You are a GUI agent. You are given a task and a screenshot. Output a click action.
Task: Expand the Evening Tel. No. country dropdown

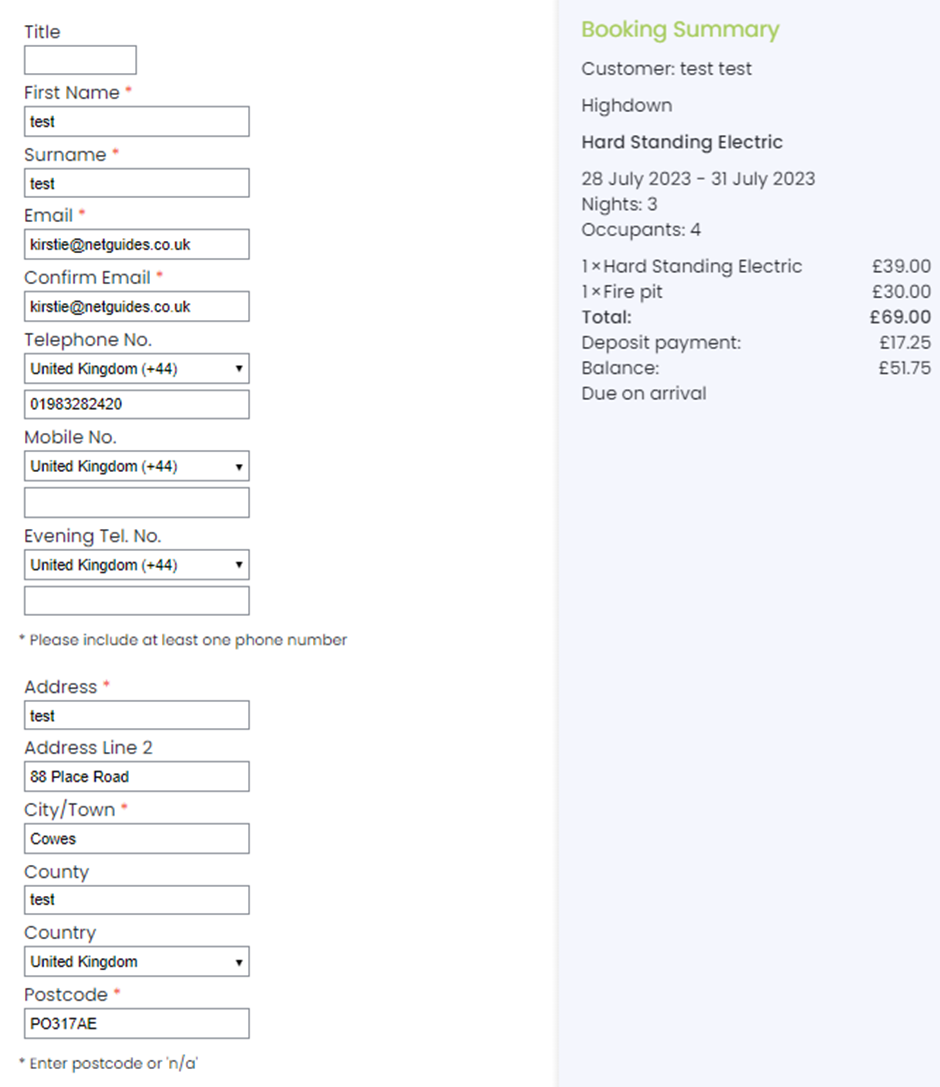[x=136, y=565]
